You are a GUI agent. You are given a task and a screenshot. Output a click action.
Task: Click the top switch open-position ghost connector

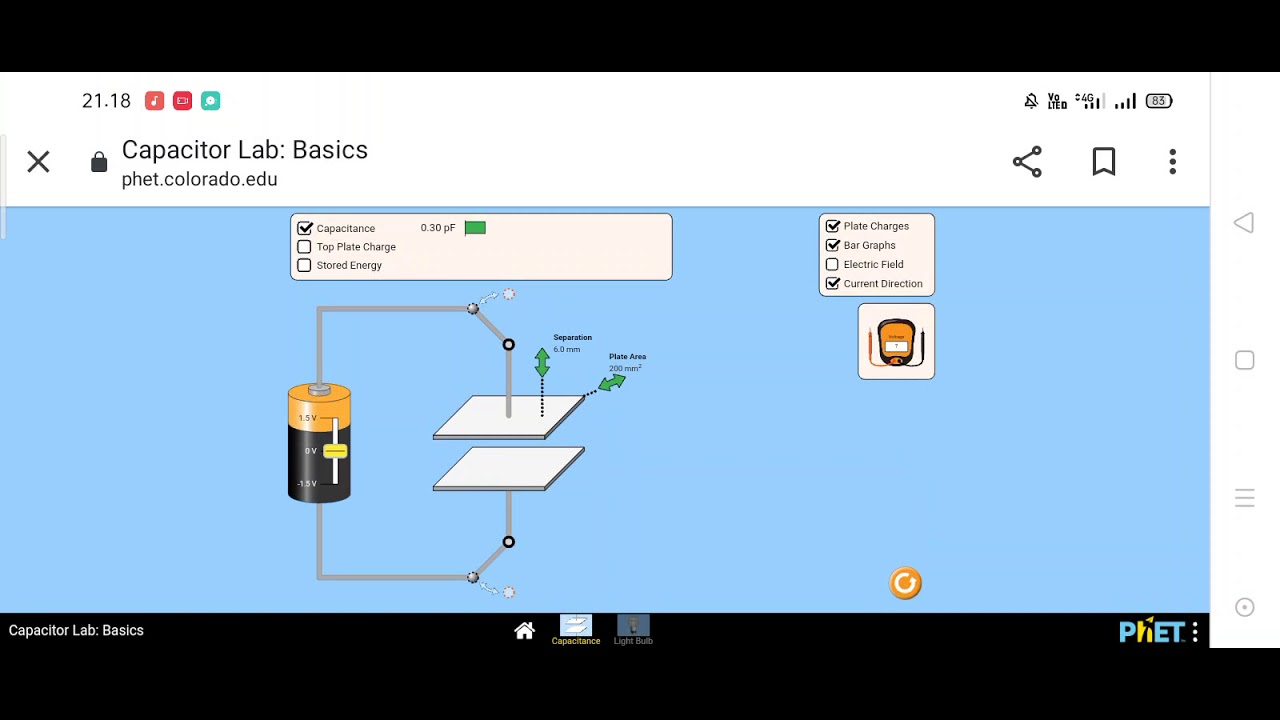(x=509, y=294)
